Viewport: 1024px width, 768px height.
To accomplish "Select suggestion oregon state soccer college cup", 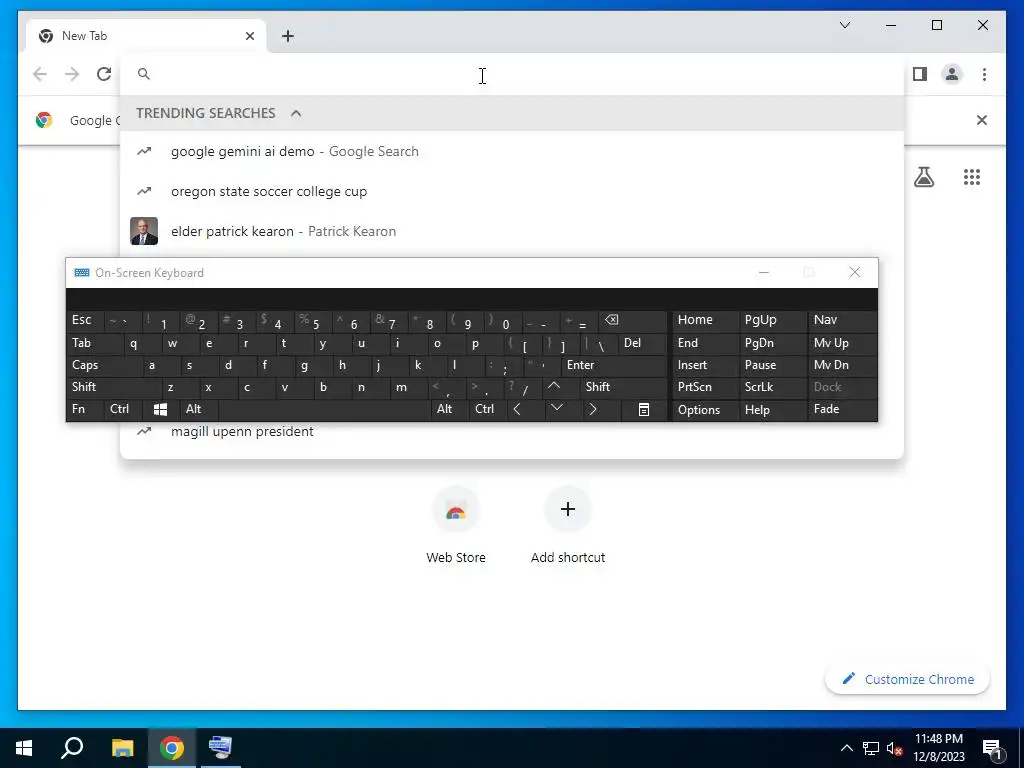I will [x=512, y=191].
